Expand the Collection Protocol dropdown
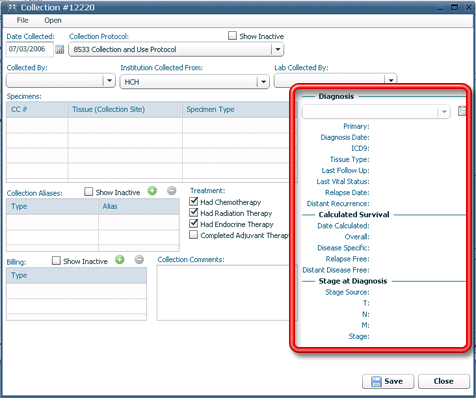Viewport: 476px width, 398px height. pos(277,50)
